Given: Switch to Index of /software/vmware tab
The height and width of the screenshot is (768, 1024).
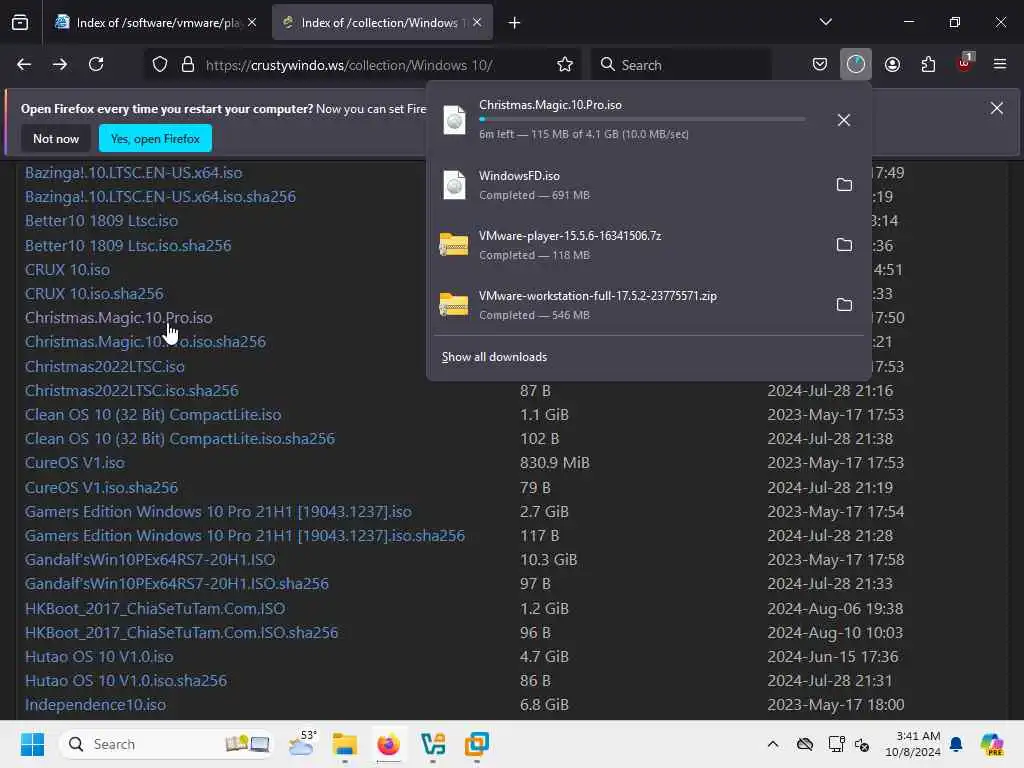Looking at the screenshot, I should pyautogui.click(x=157, y=23).
